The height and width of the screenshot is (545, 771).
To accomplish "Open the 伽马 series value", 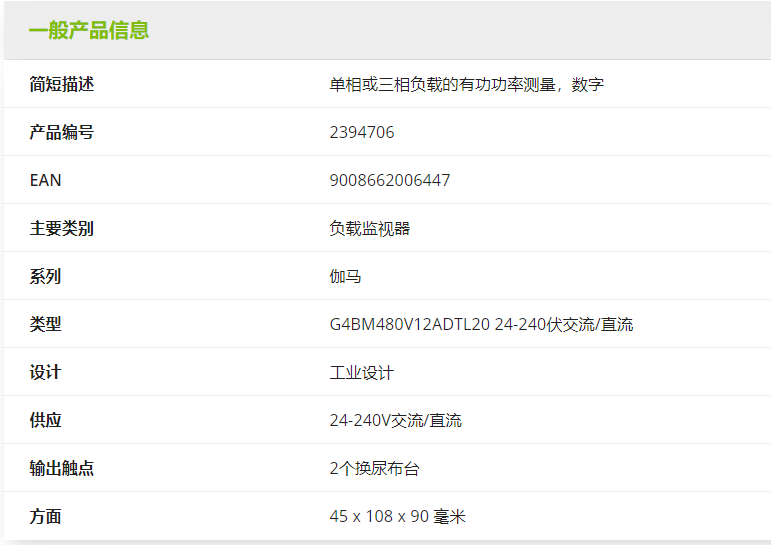I will (x=346, y=276).
